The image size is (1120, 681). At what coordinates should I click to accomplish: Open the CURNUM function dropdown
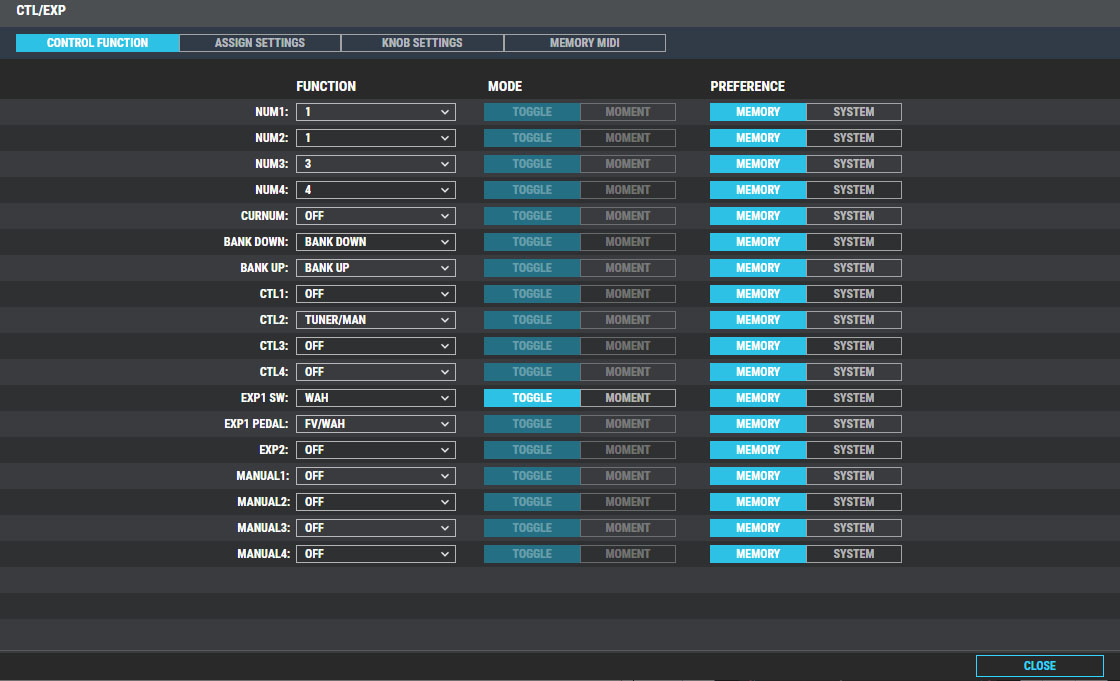tap(376, 216)
